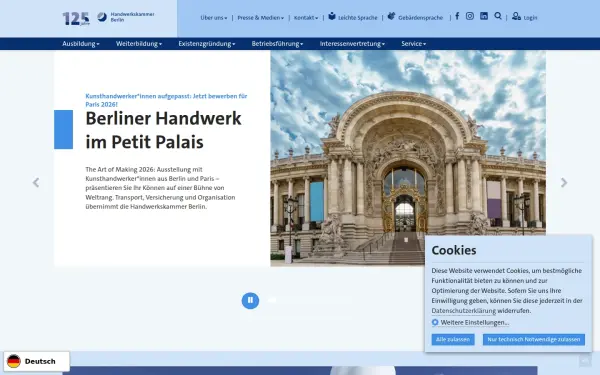Open Weitere Einstellungen cookie link
Image resolution: width=600 pixels, height=375 pixels.
pyautogui.click(x=474, y=323)
